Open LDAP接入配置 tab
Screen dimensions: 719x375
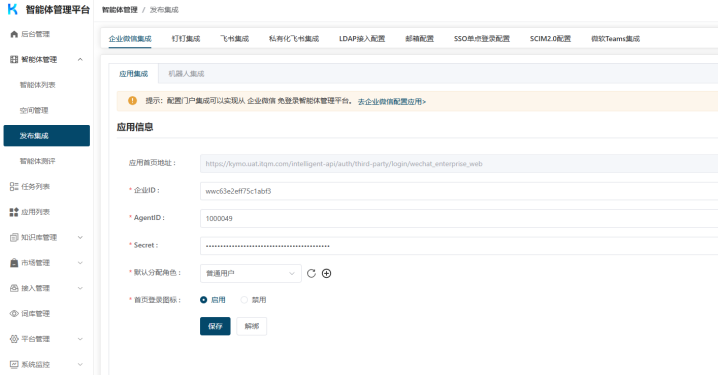362,39
